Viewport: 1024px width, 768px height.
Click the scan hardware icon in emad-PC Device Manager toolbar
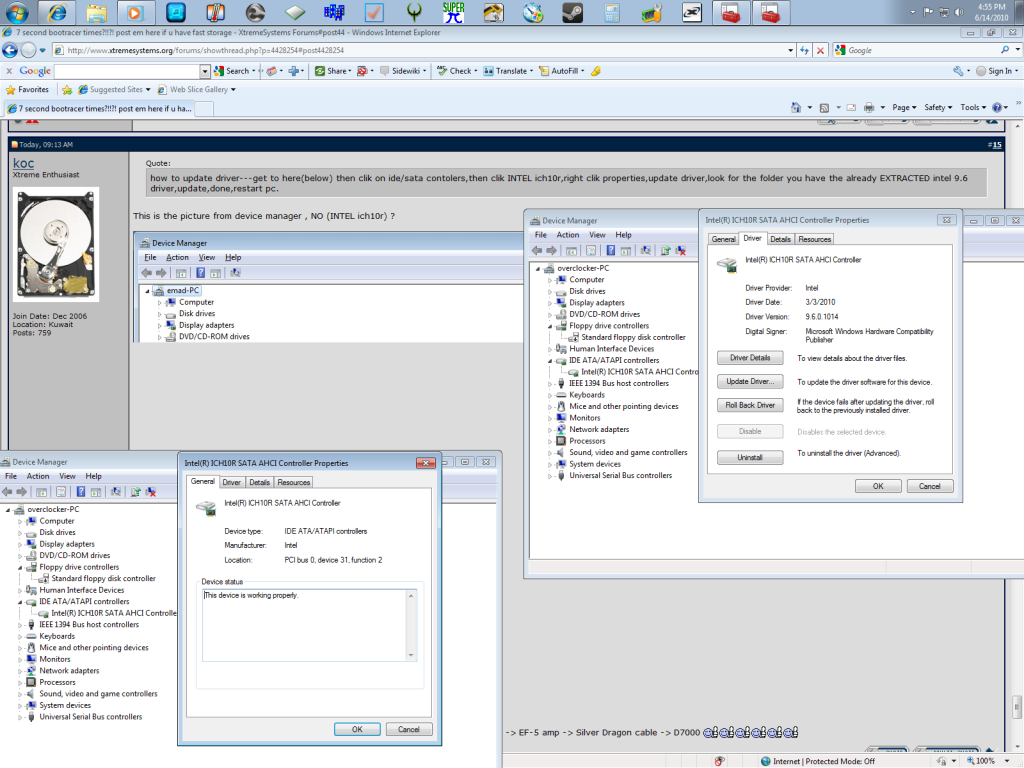click(x=235, y=273)
